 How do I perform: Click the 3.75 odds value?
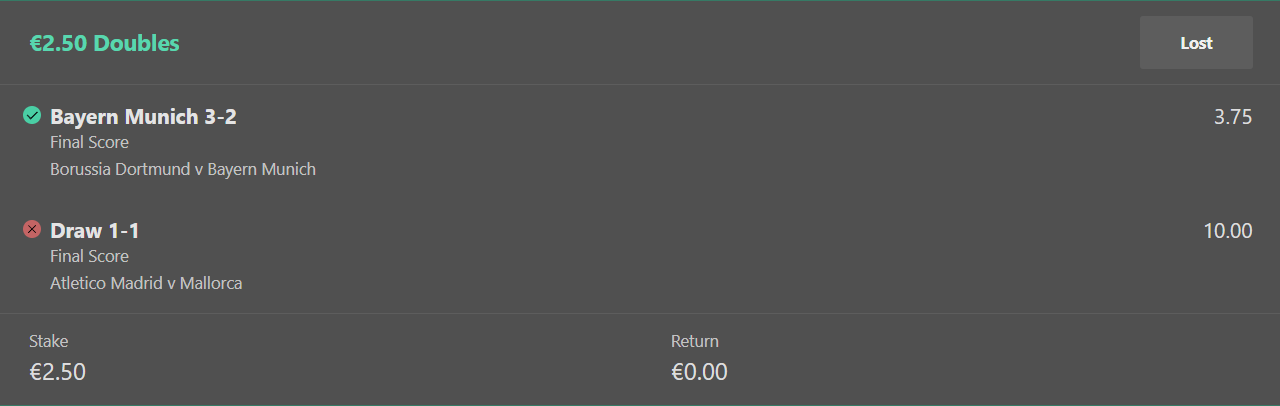[1233, 117]
